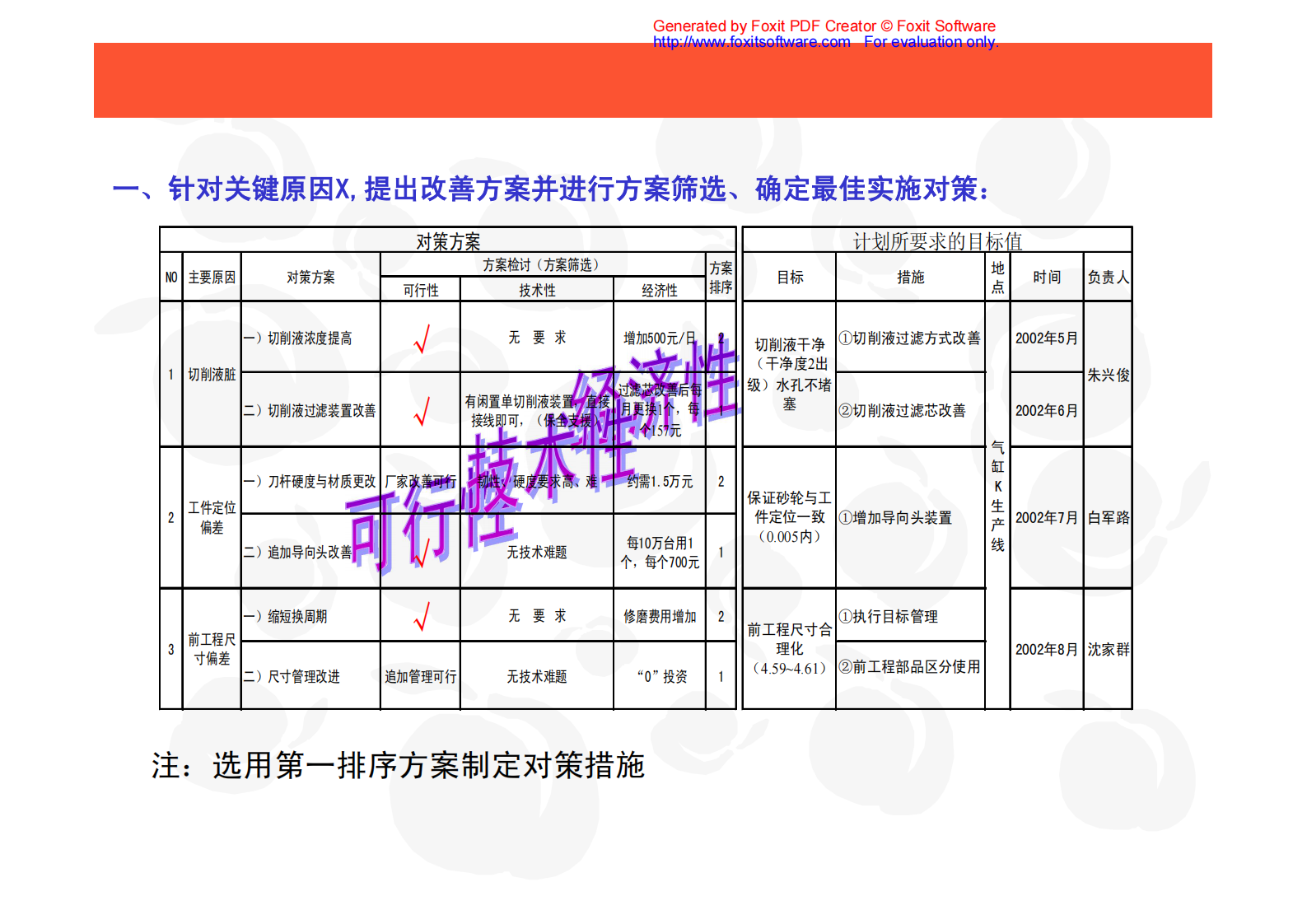Click the "2002年7月" date cell

(1047, 518)
